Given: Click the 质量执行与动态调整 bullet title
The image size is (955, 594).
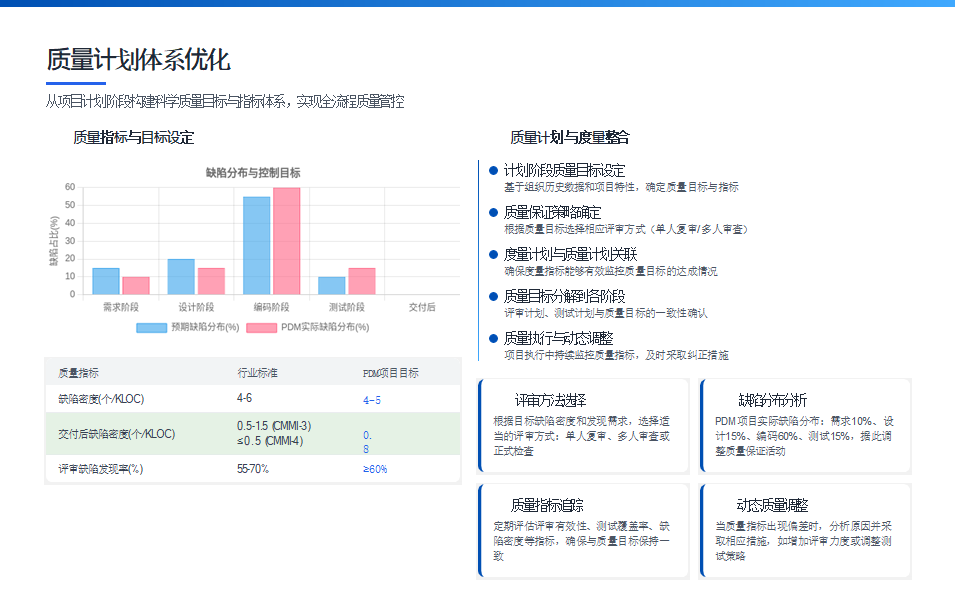Looking at the screenshot, I should click(x=558, y=339).
